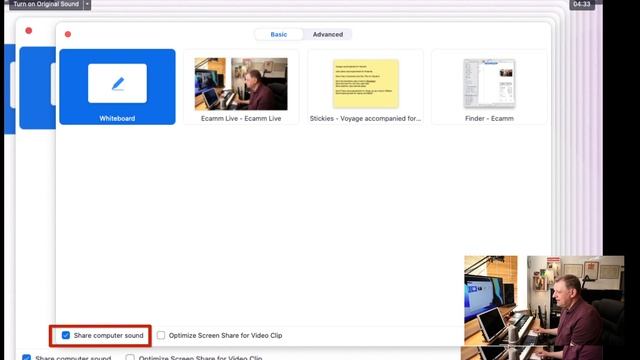Click the 'Ecamm Live - Ecamm Live' label
This screenshot has width=640, height=360.
(241, 119)
